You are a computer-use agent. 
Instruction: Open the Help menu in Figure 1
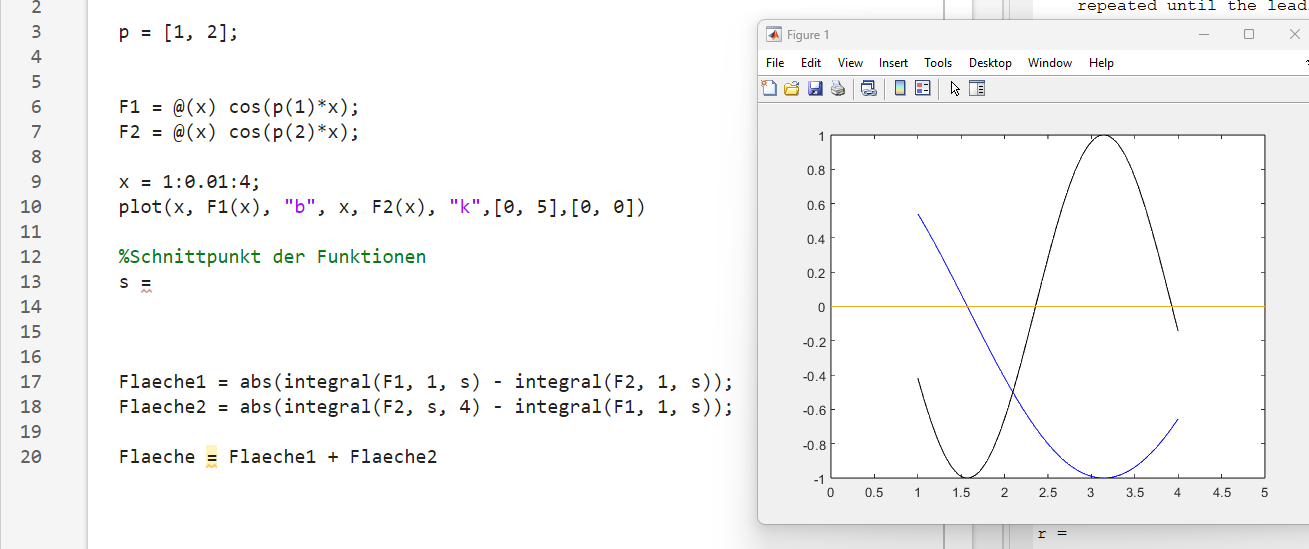point(1101,62)
